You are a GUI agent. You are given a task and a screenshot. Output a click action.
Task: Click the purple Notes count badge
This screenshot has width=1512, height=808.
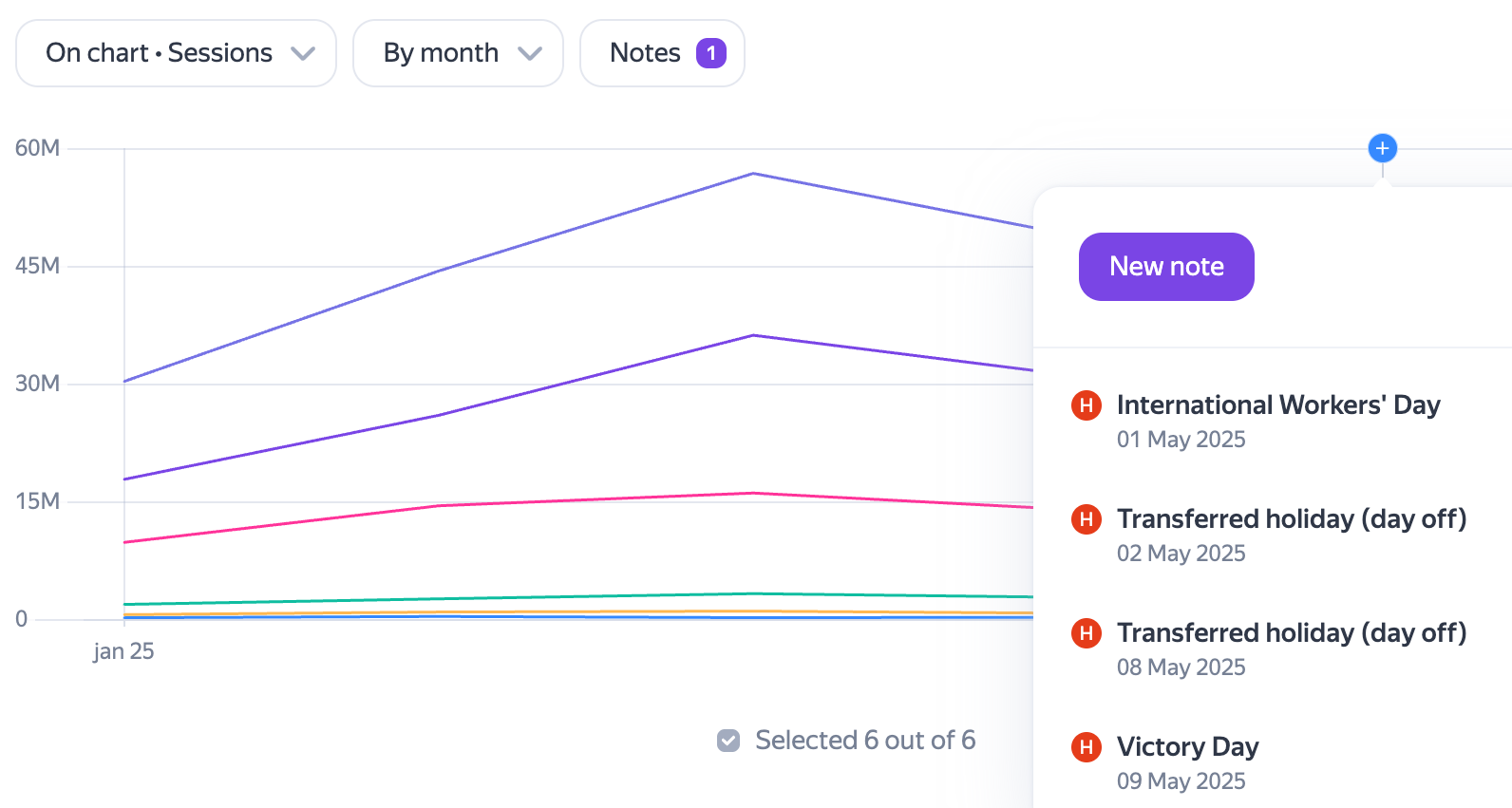pyautogui.click(x=711, y=53)
